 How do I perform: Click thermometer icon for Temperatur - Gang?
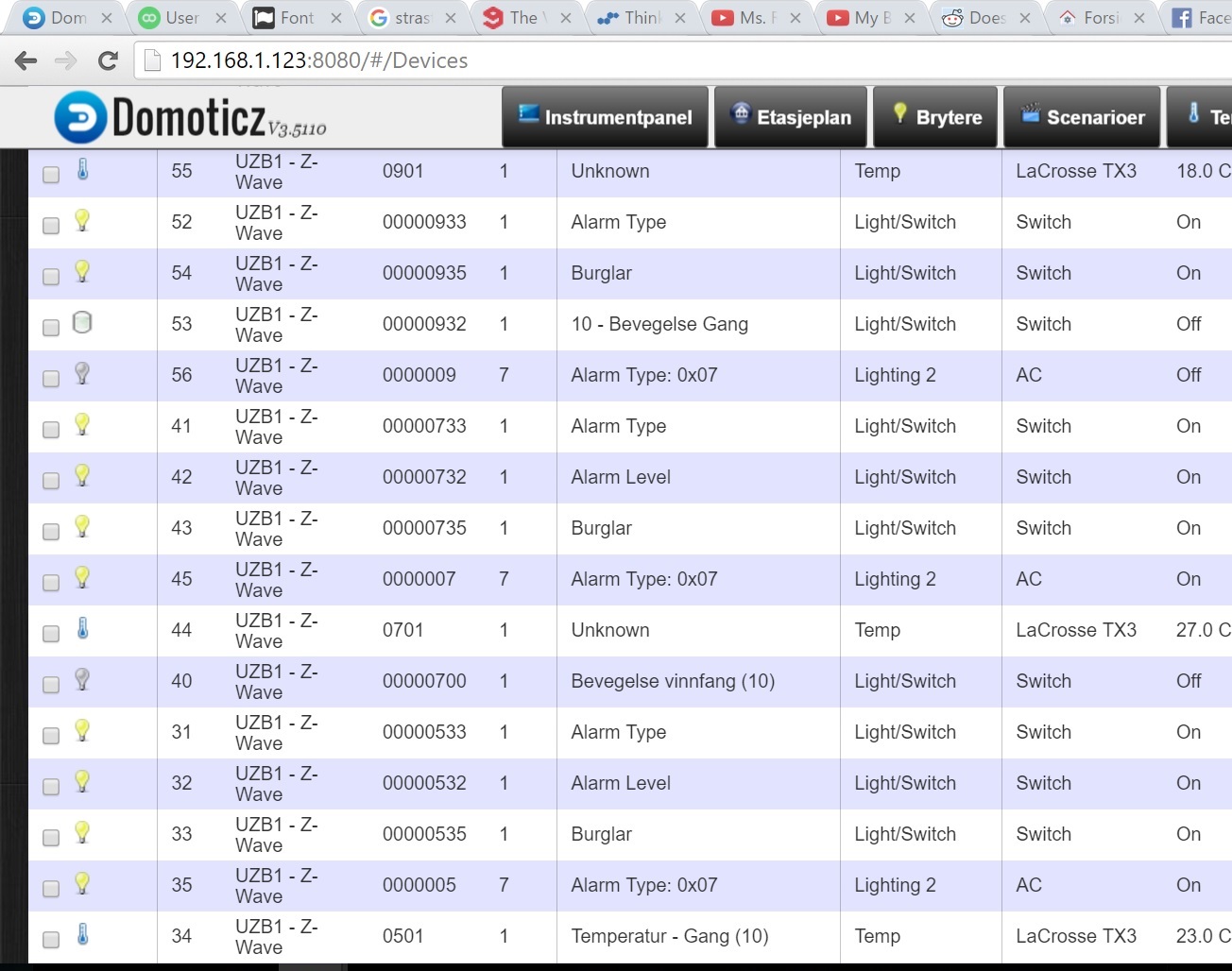83,935
